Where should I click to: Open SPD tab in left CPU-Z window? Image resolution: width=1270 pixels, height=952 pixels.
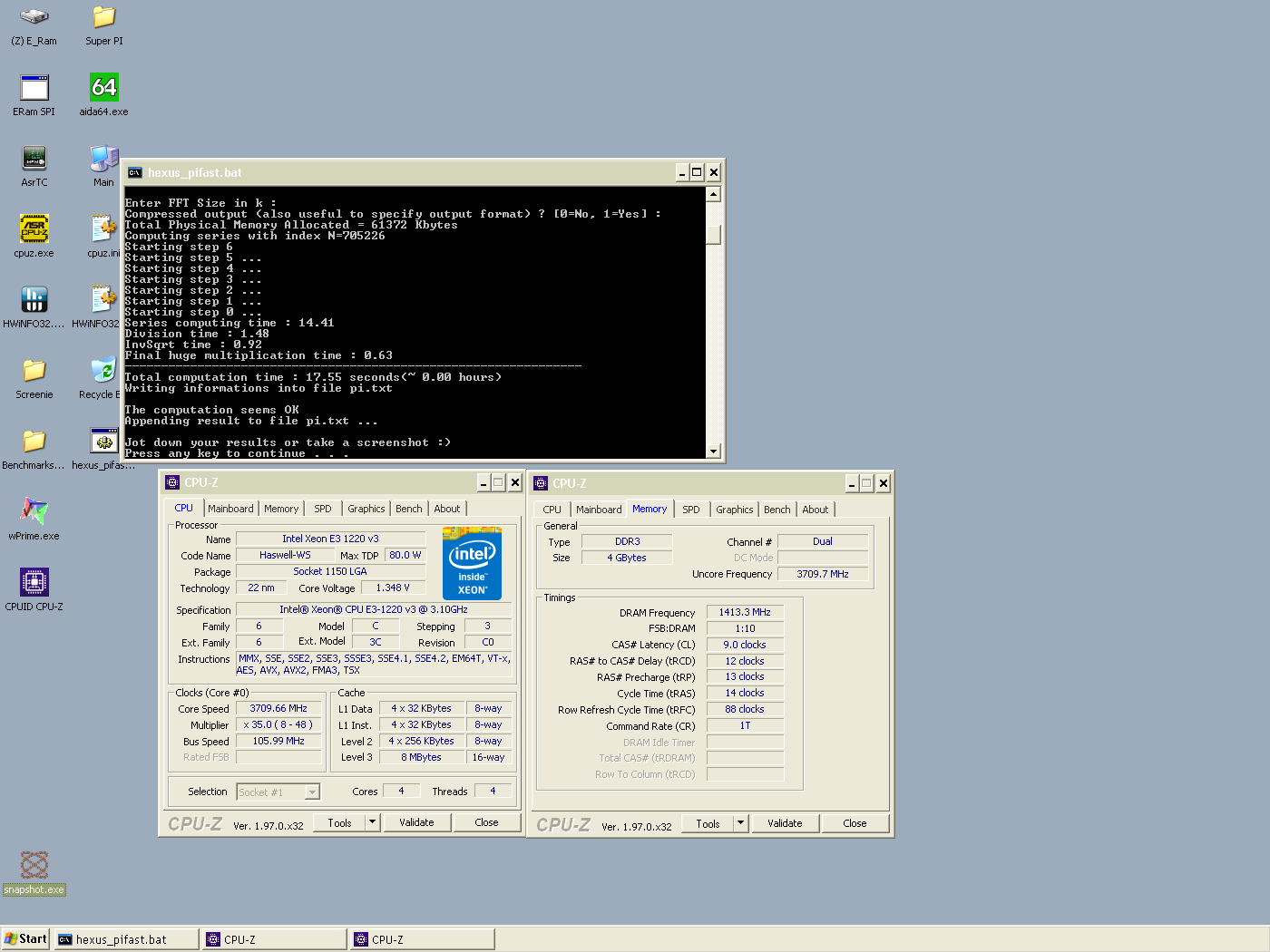coord(323,509)
